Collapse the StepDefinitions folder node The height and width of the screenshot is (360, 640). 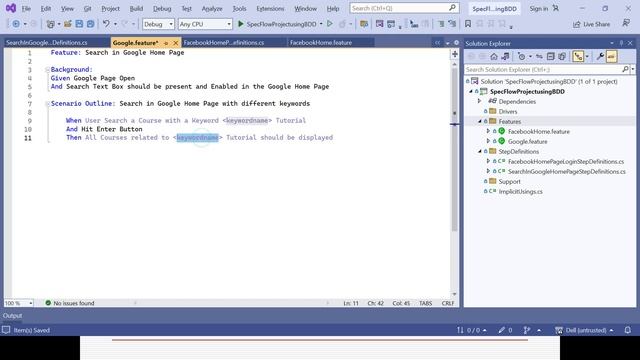480,151
